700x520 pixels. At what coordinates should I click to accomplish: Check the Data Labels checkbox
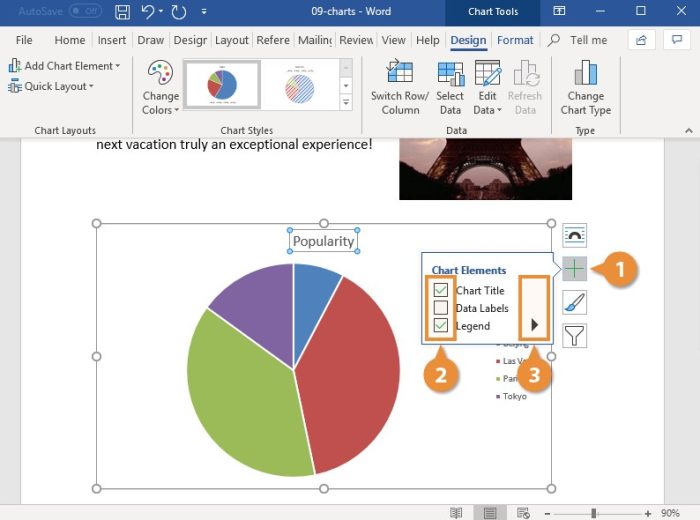[x=441, y=308]
